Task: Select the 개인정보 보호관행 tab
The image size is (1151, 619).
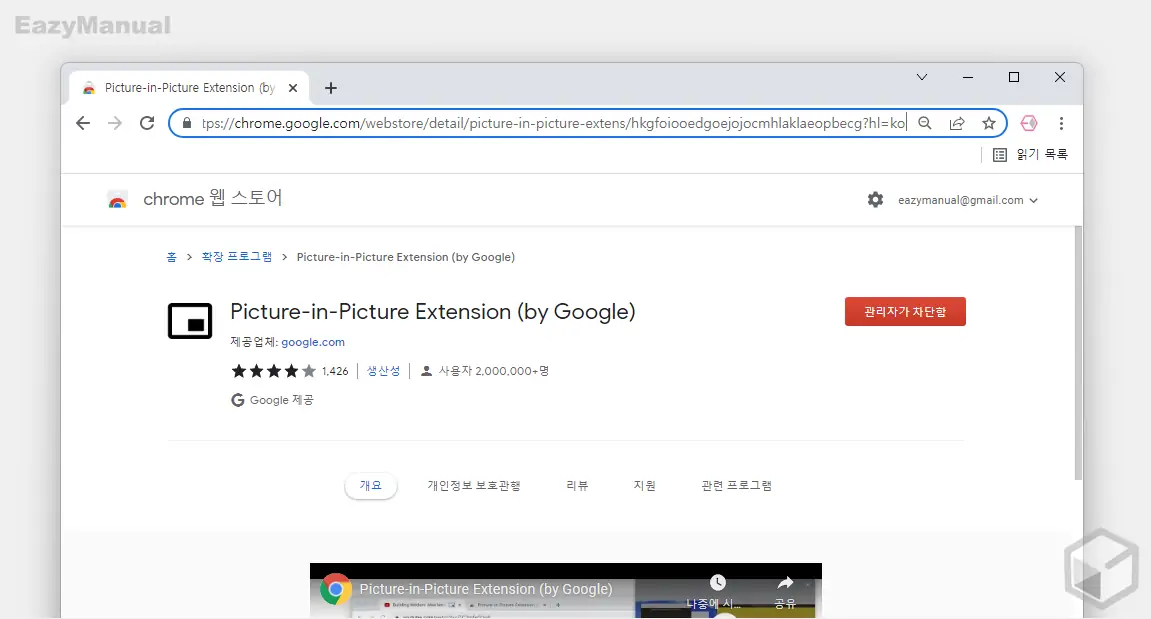Action: tap(474, 485)
